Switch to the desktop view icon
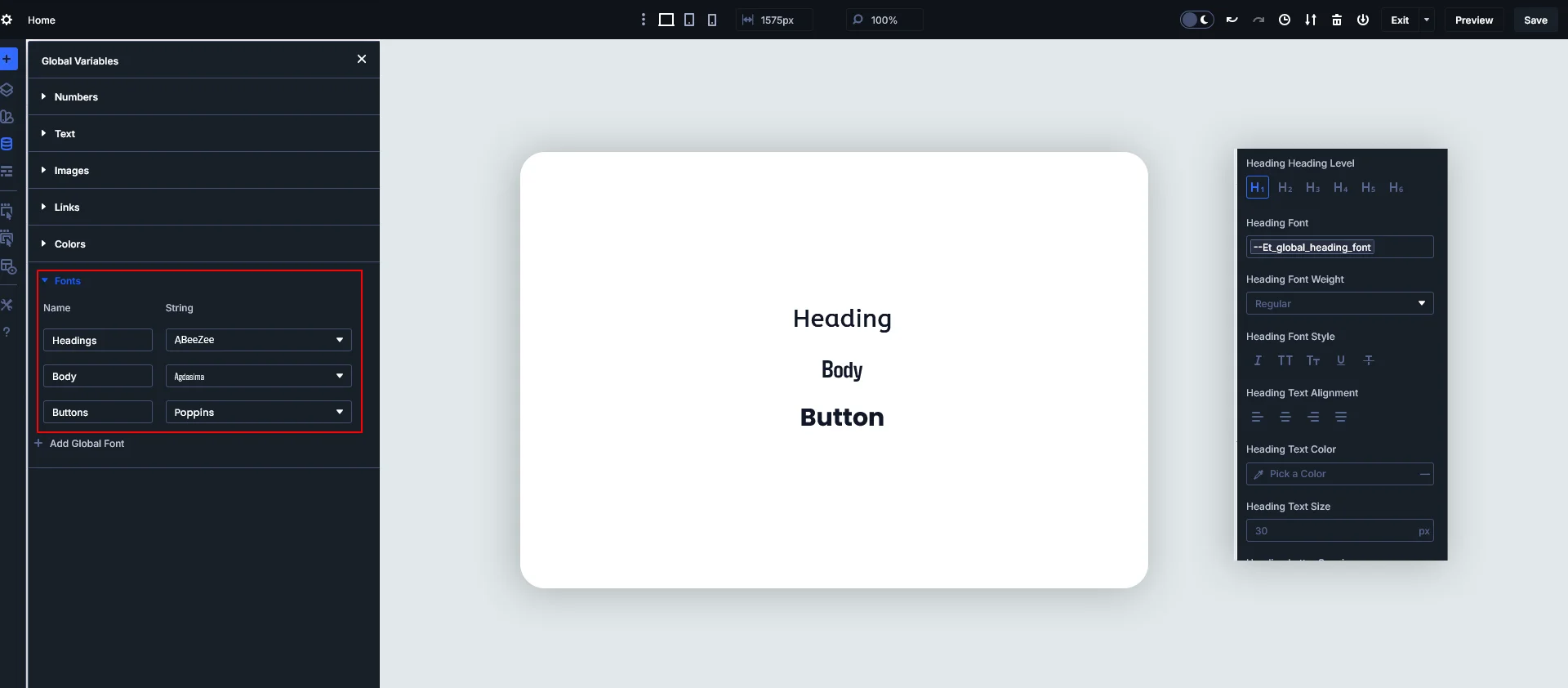 666,20
